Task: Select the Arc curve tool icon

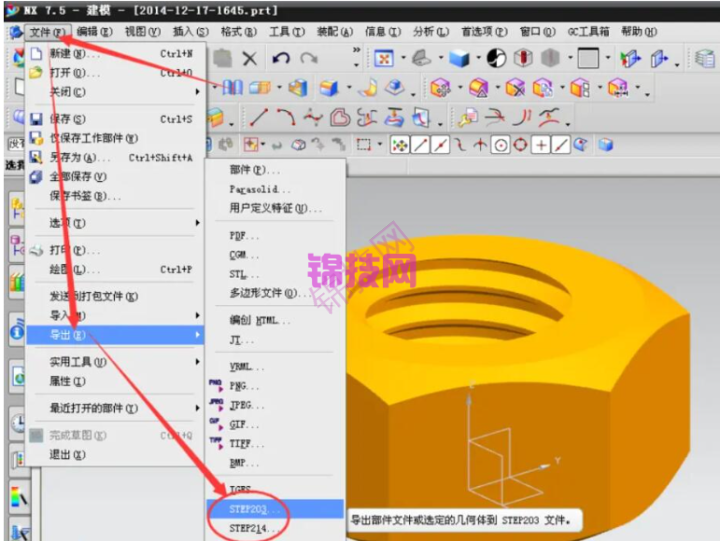Action: (x=286, y=117)
